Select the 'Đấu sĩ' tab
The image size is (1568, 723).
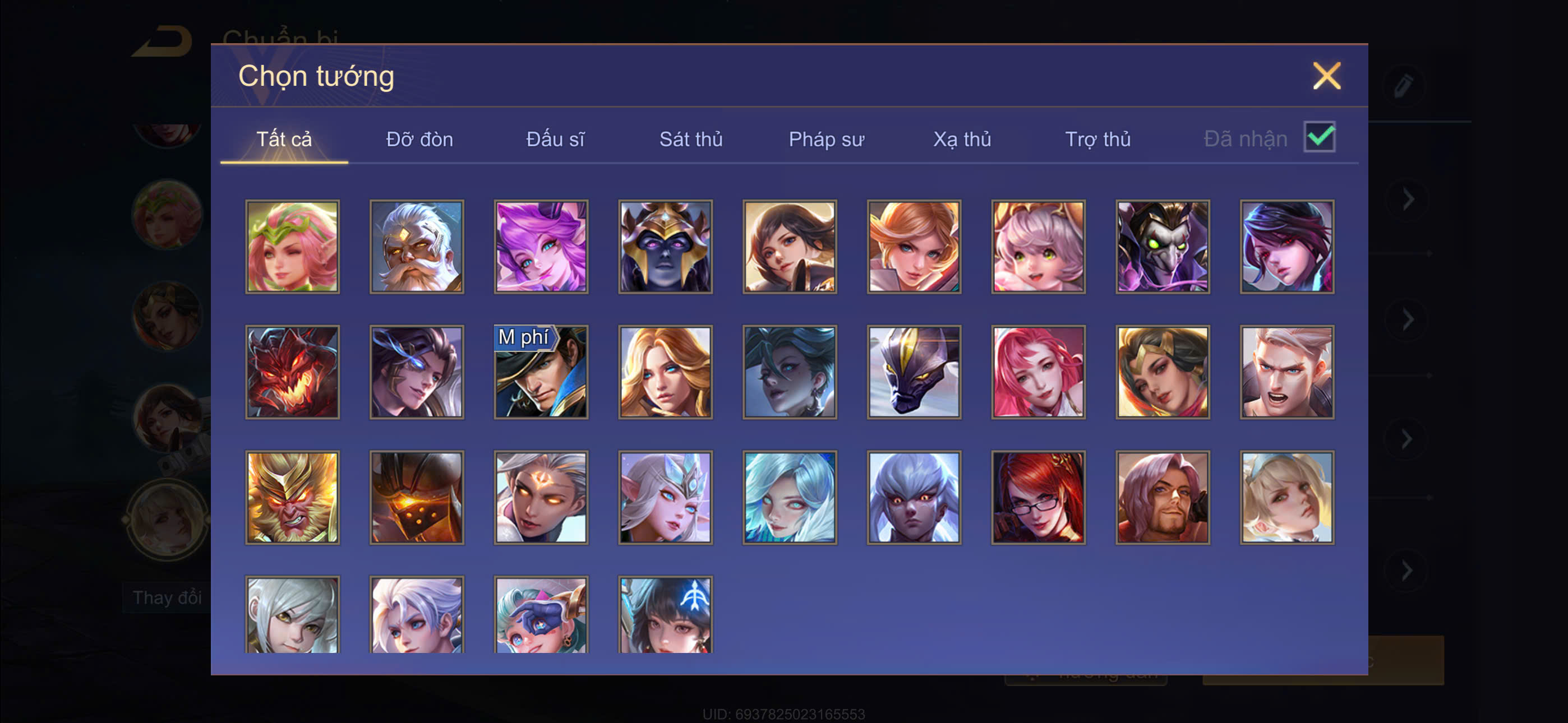[x=555, y=140]
